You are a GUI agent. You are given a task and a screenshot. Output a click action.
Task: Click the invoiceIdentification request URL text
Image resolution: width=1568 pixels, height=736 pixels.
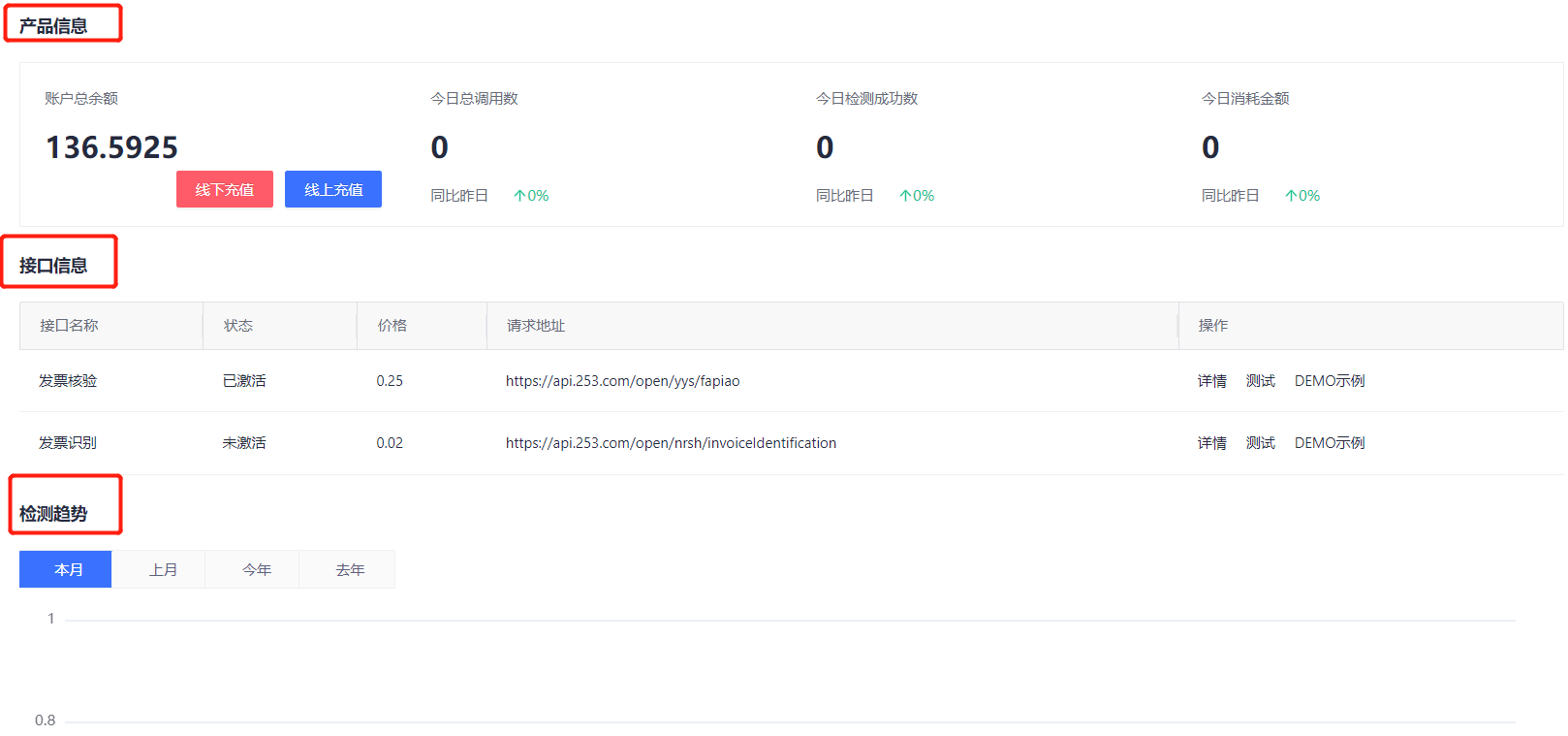tap(671, 443)
